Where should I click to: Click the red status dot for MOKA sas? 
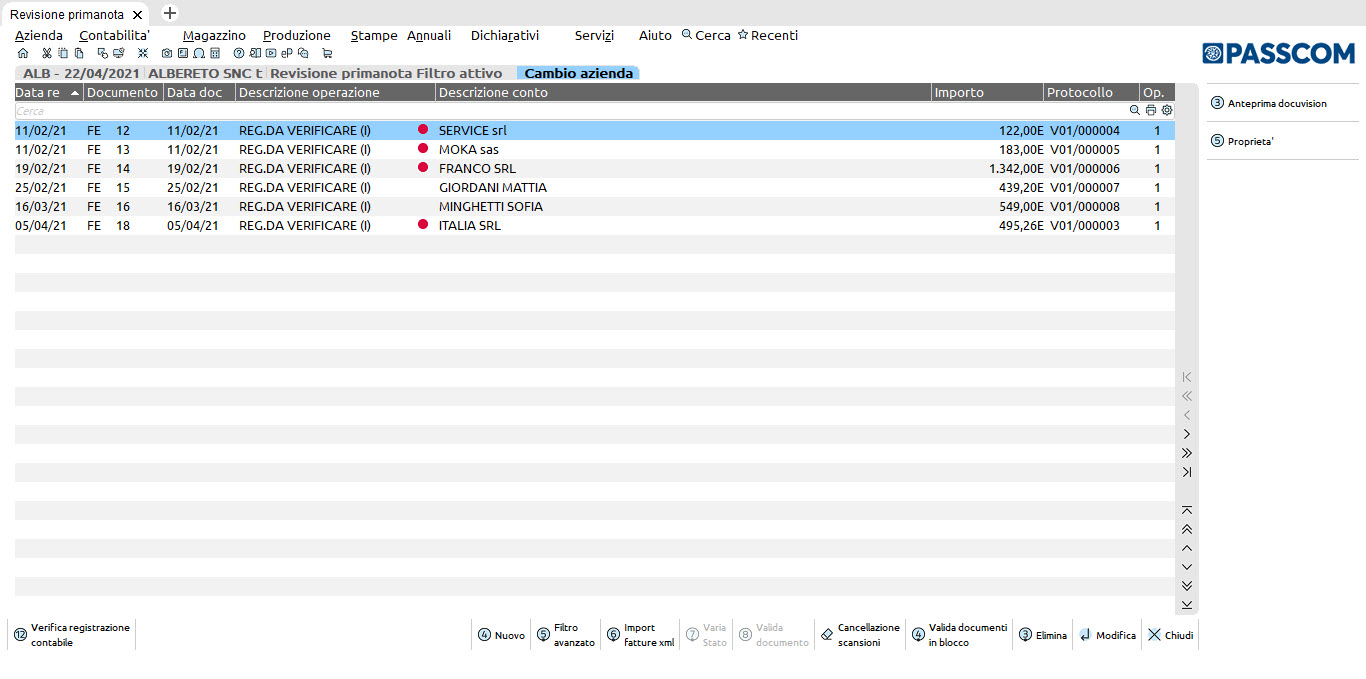(423, 149)
